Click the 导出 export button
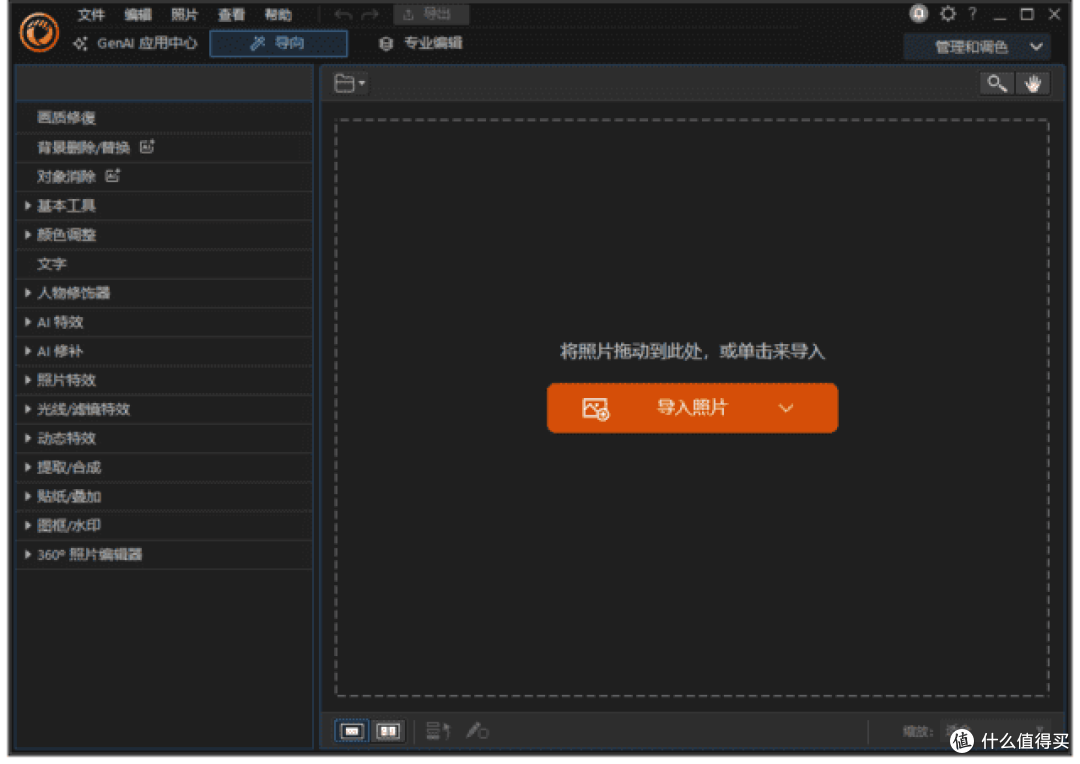 pyautogui.click(x=430, y=14)
